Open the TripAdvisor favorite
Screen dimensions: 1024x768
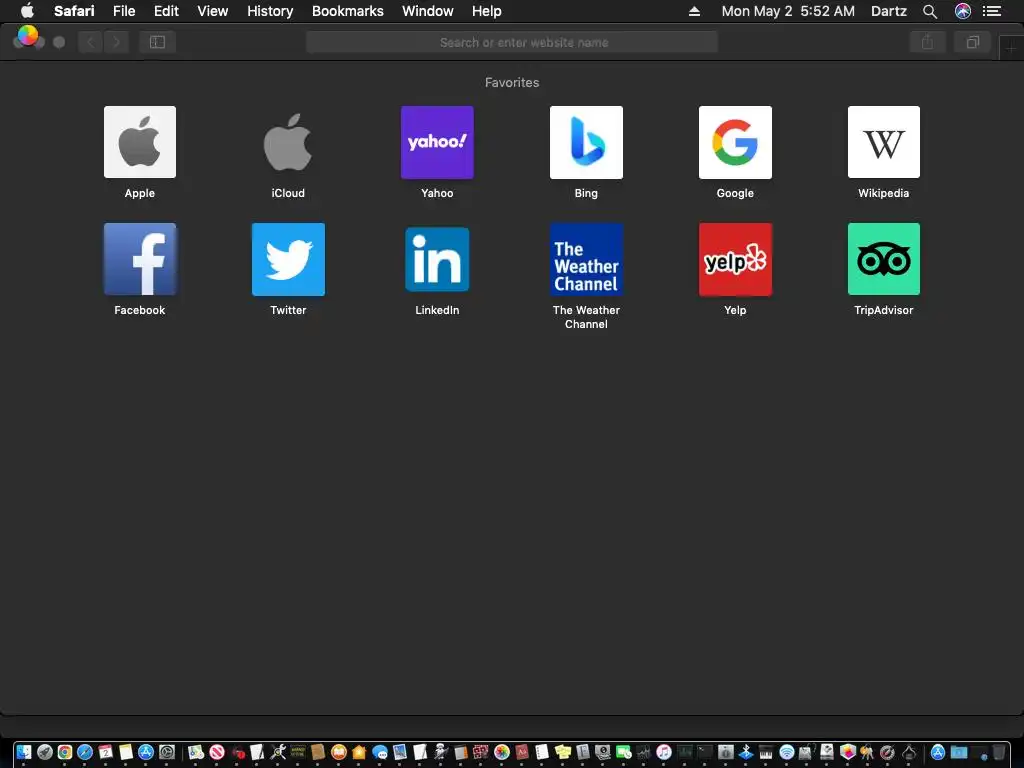pos(884,259)
